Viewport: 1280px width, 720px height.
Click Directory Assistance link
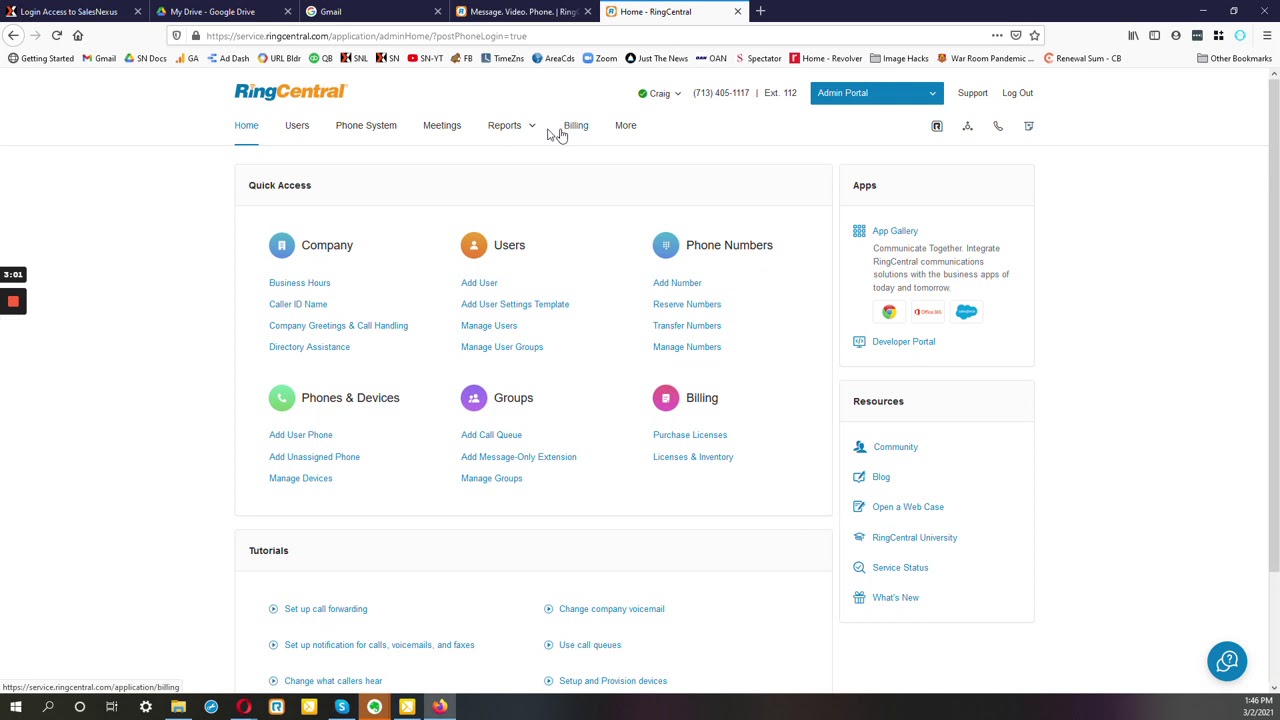(x=309, y=347)
